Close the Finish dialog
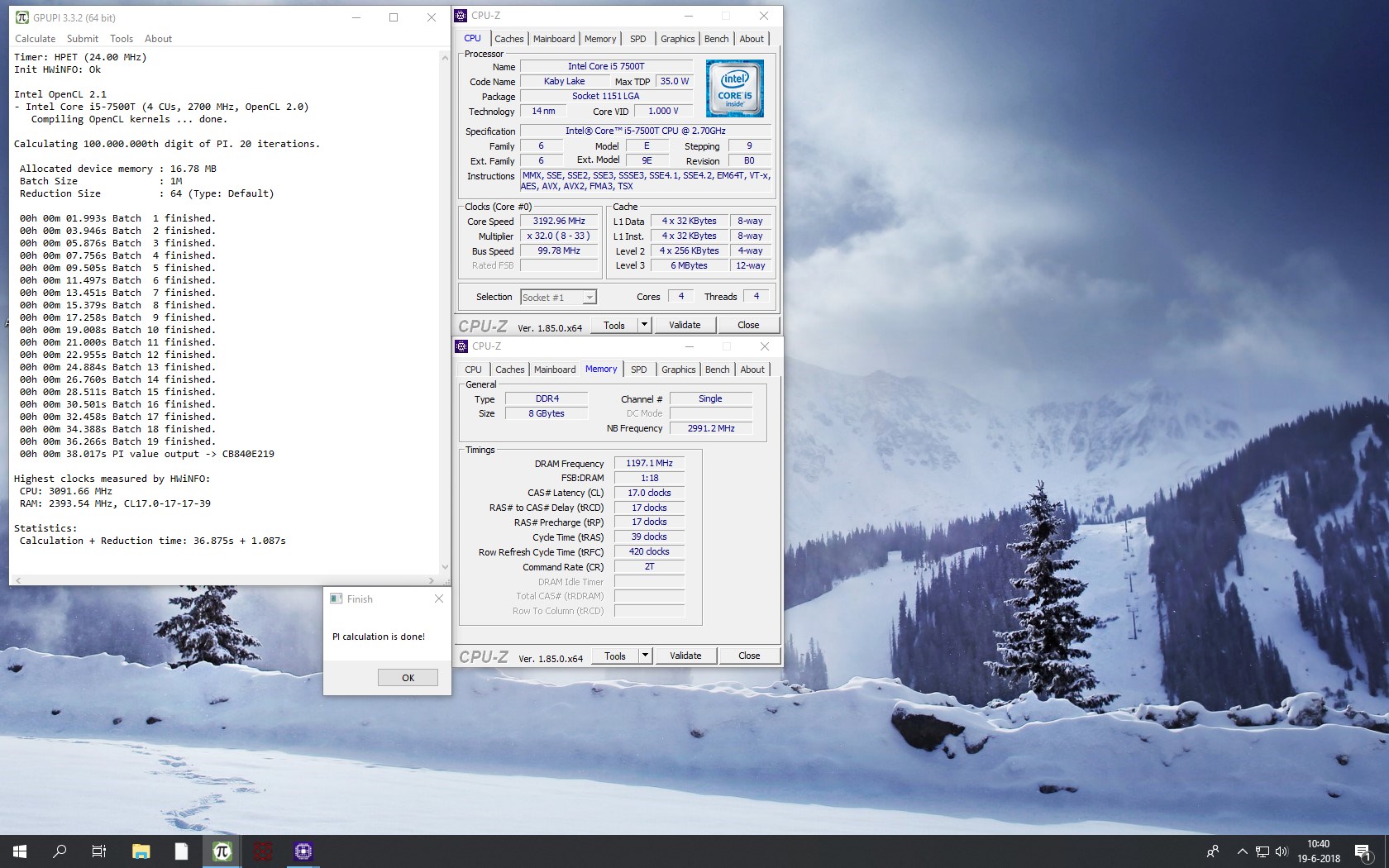 [x=439, y=599]
